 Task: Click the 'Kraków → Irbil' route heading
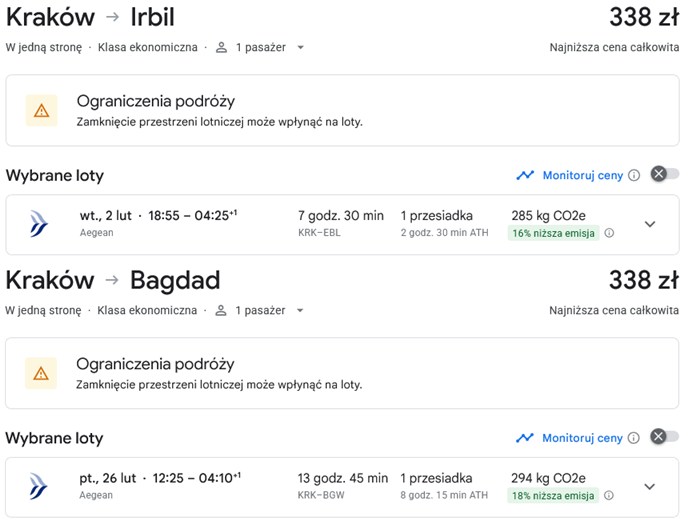point(90,17)
